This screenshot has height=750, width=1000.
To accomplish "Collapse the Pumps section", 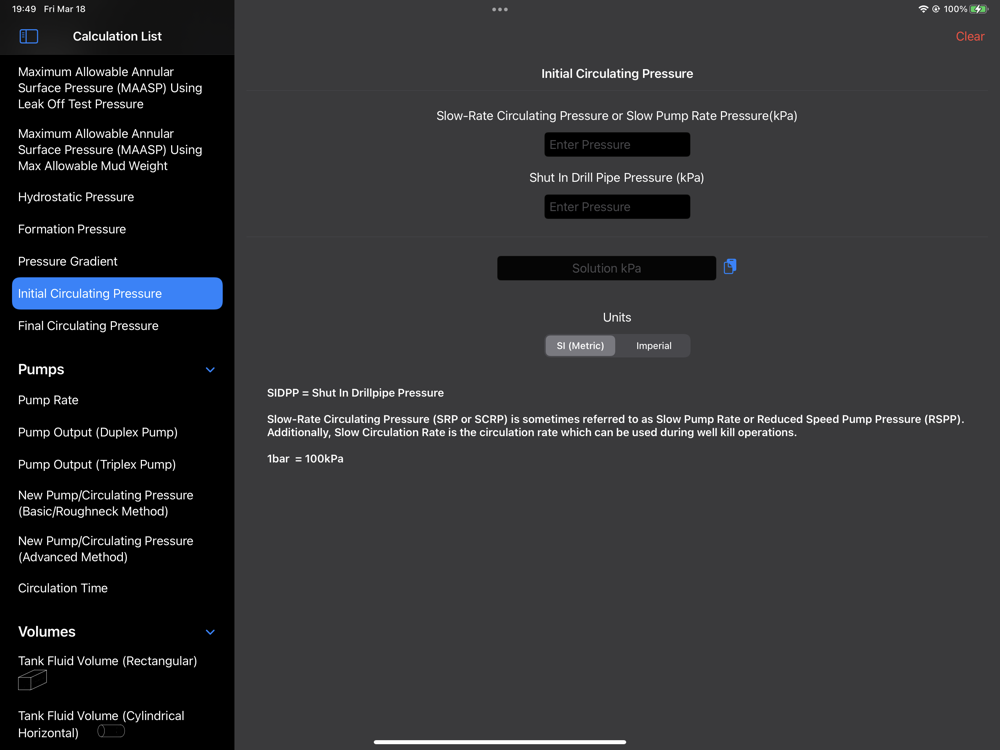I will point(210,370).
